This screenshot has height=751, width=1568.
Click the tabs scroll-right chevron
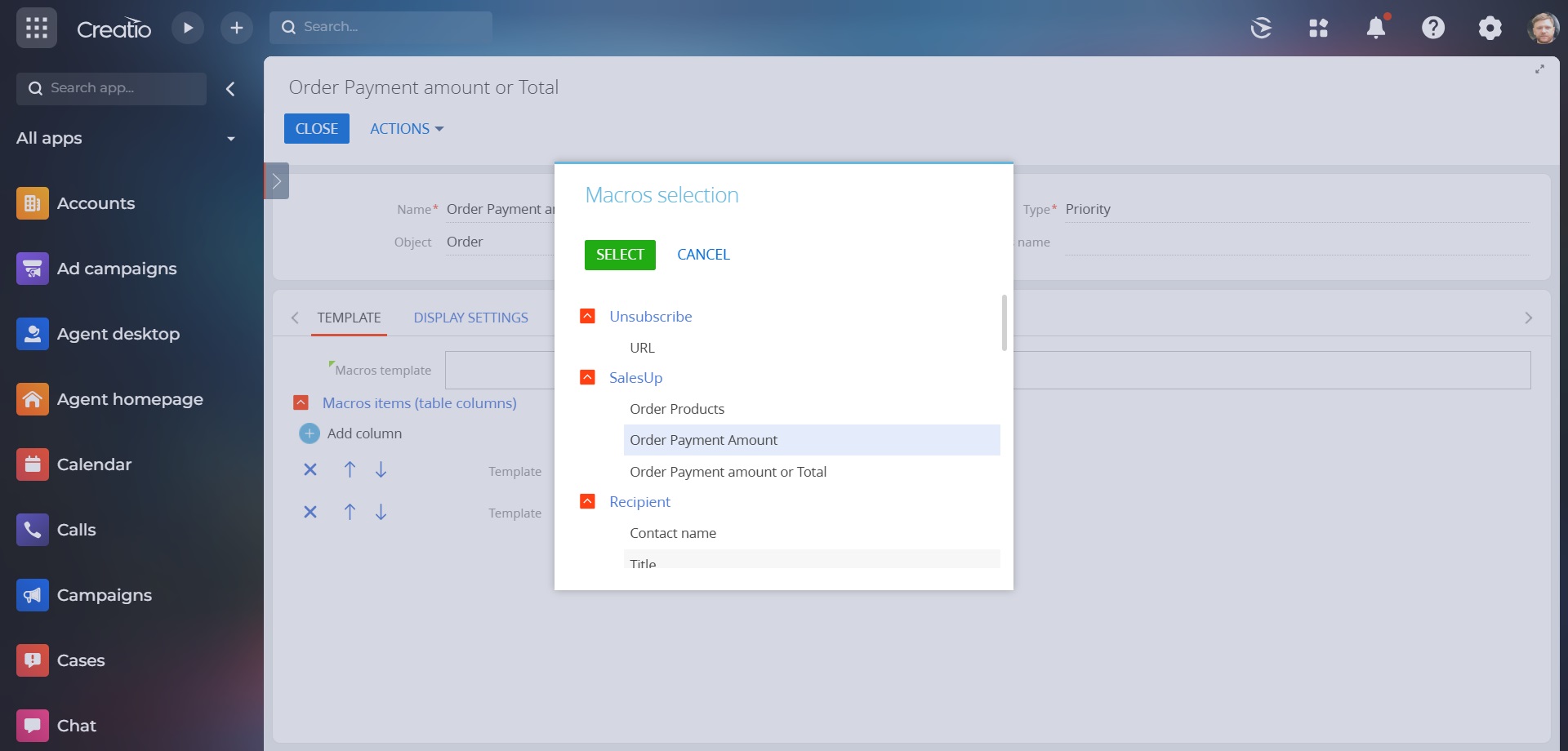pos(1528,318)
